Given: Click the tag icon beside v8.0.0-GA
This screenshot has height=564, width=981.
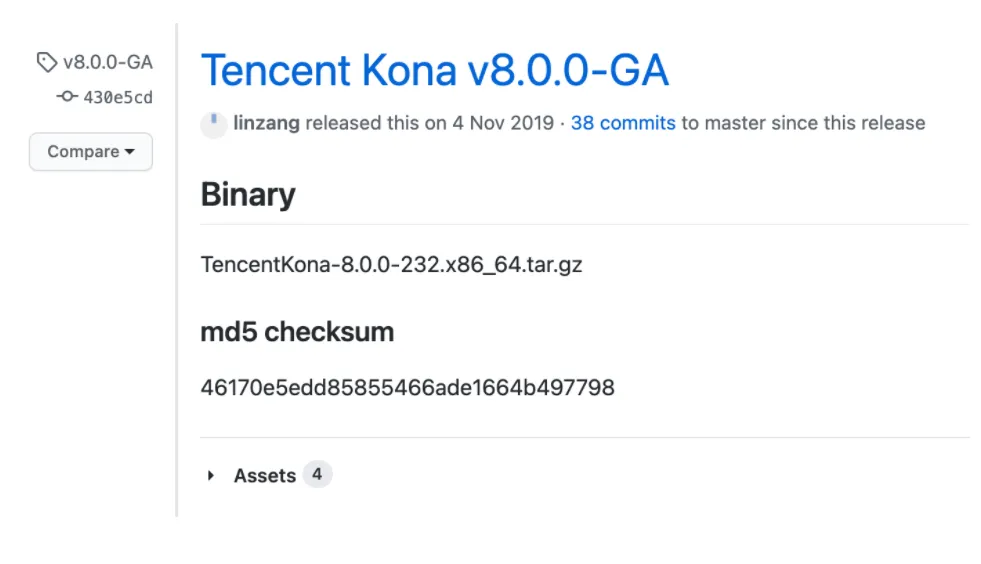Looking at the screenshot, I should 46,62.
